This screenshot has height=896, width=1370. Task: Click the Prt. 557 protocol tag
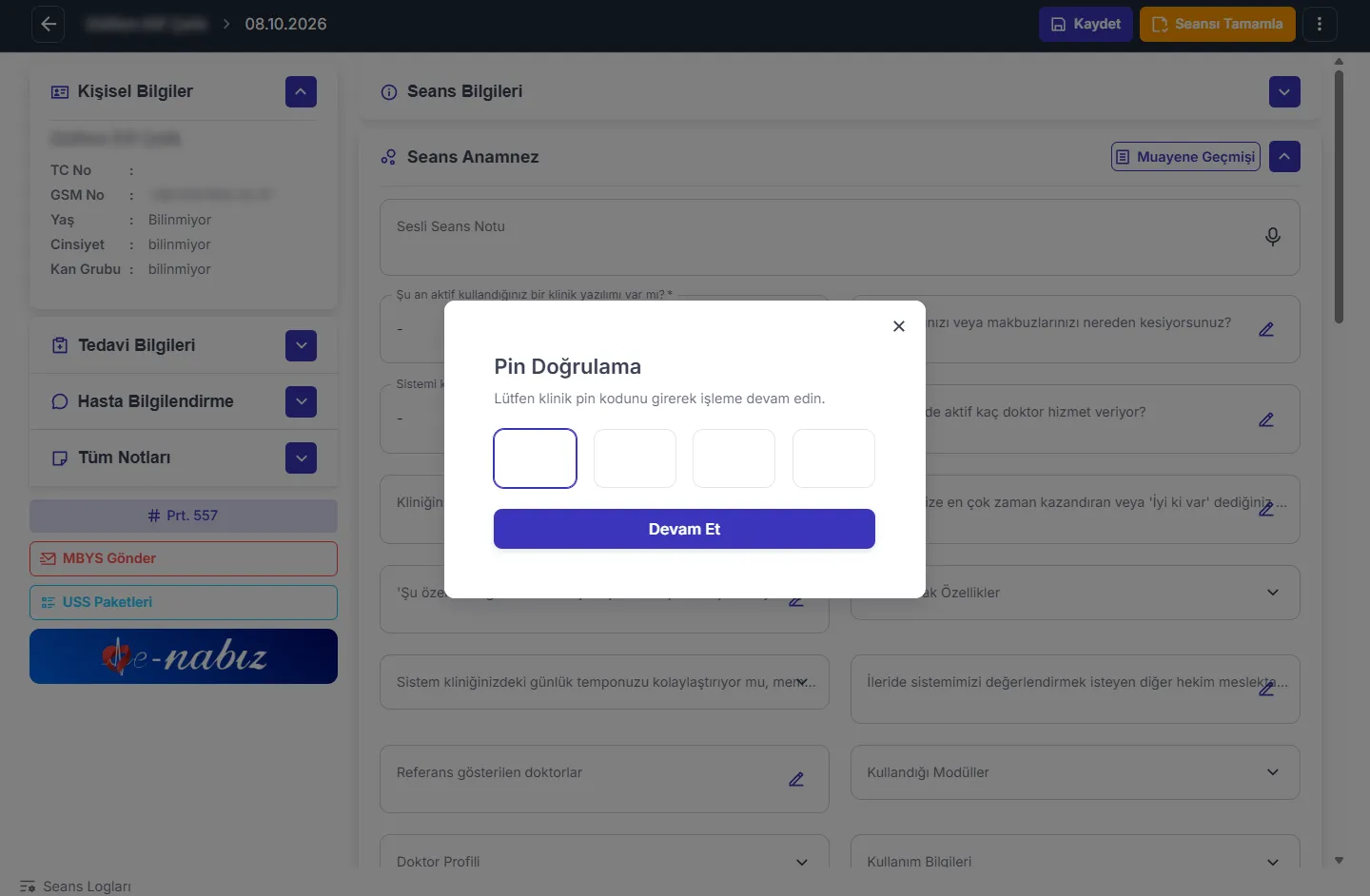pyautogui.click(x=184, y=516)
